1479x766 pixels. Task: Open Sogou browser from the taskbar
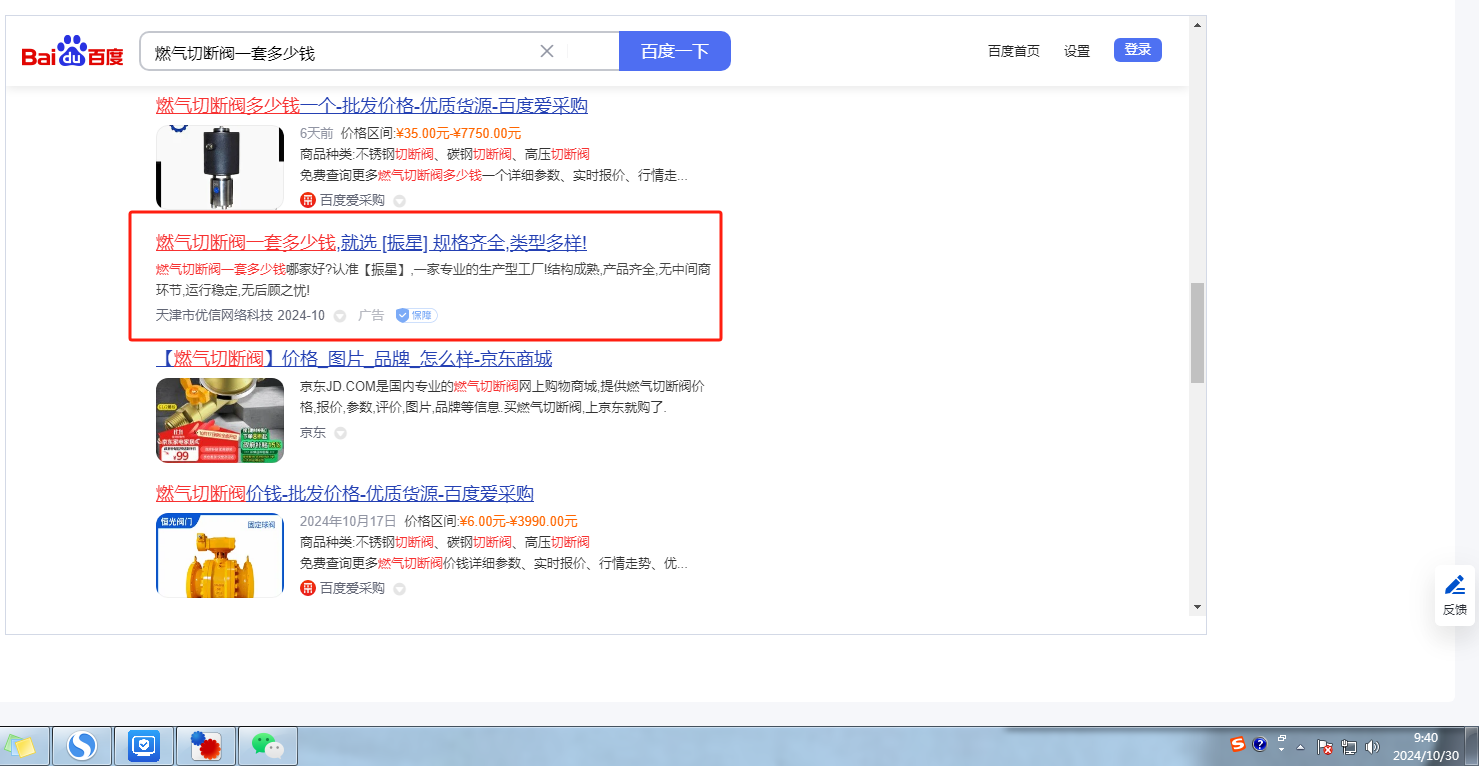click(x=82, y=745)
